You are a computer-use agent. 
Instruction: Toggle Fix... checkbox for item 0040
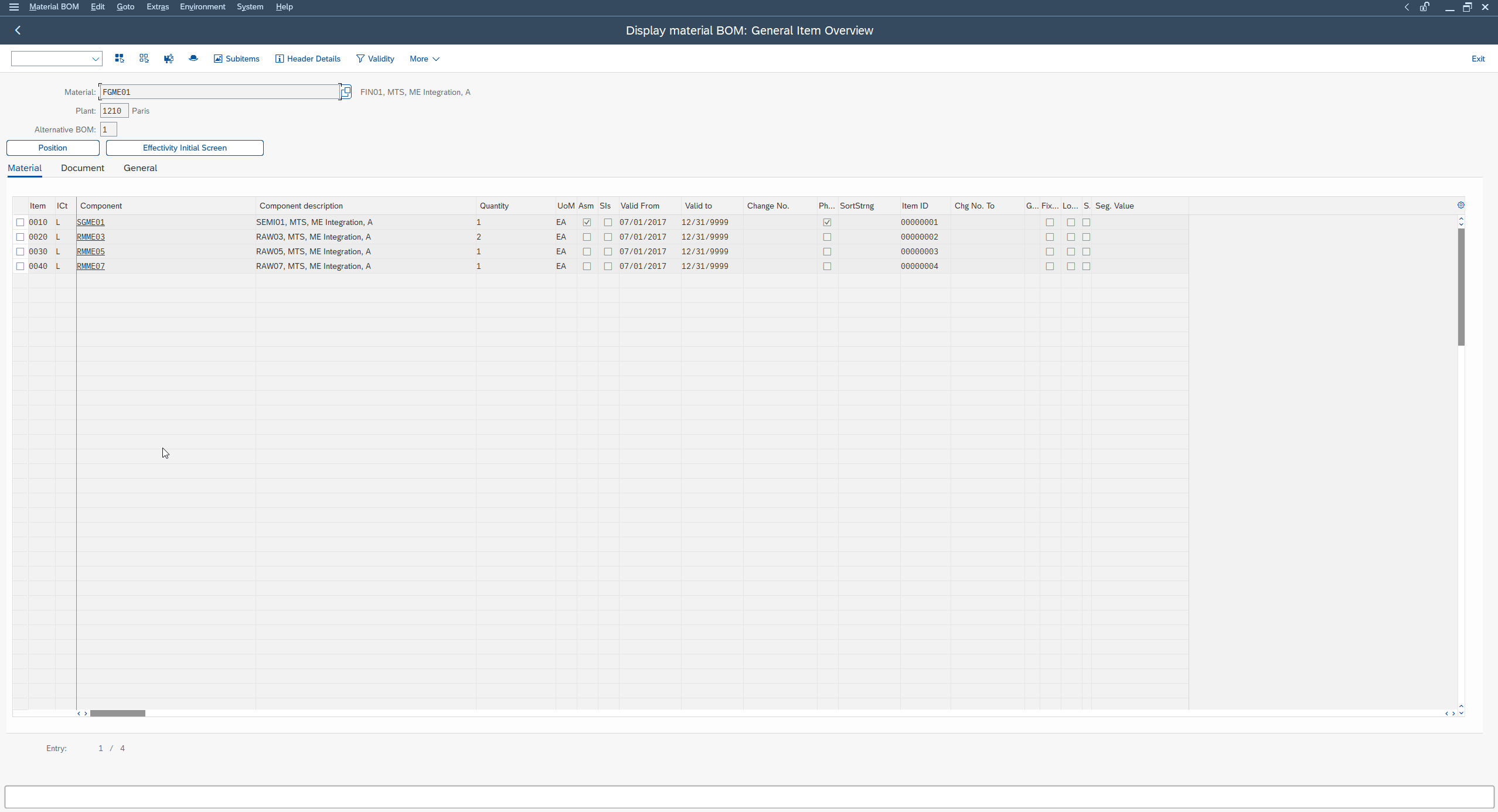[x=1050, y=266]
